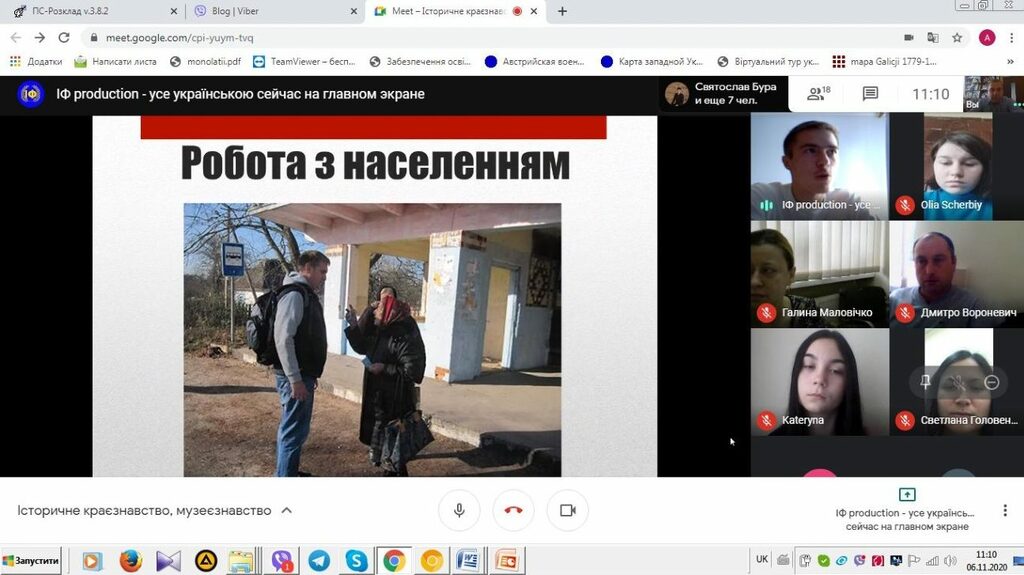Bookmark this page with the star icon
Viewport: 1024px width, 575px height.
coord(957,37)
